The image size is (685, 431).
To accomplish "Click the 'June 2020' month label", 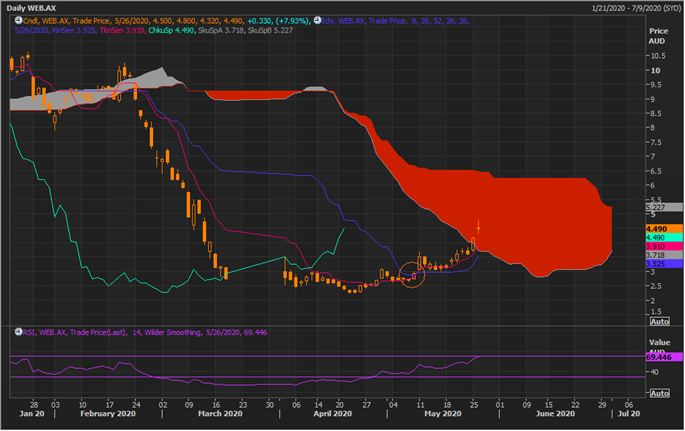I will click(x=555, y=414).
